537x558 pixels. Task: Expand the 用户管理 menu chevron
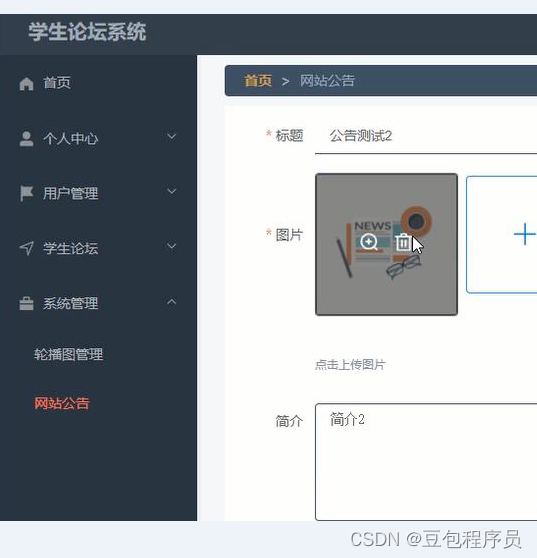[172, 191]
